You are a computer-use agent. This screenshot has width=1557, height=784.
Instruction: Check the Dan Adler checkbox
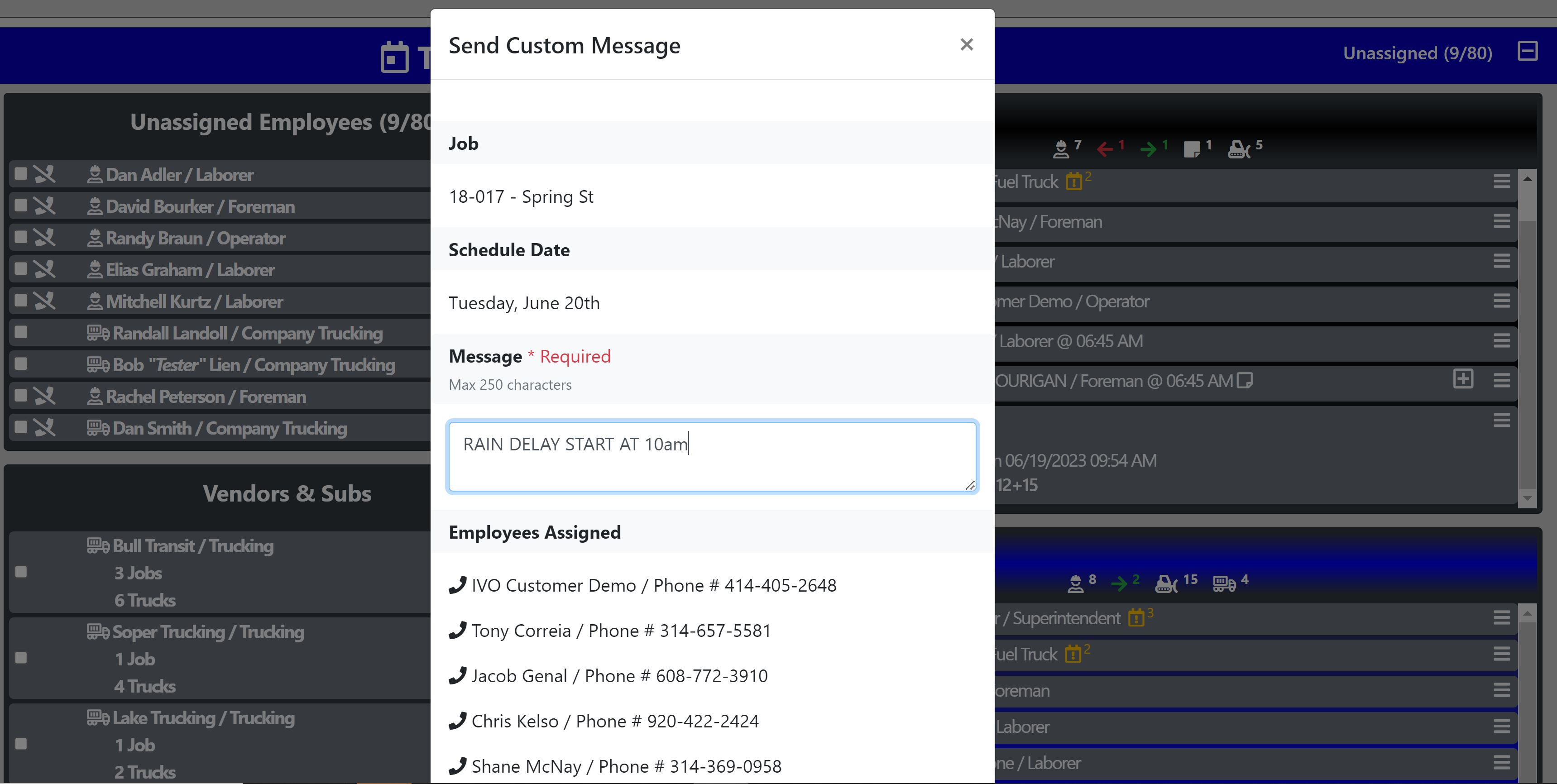pos(21,174)
